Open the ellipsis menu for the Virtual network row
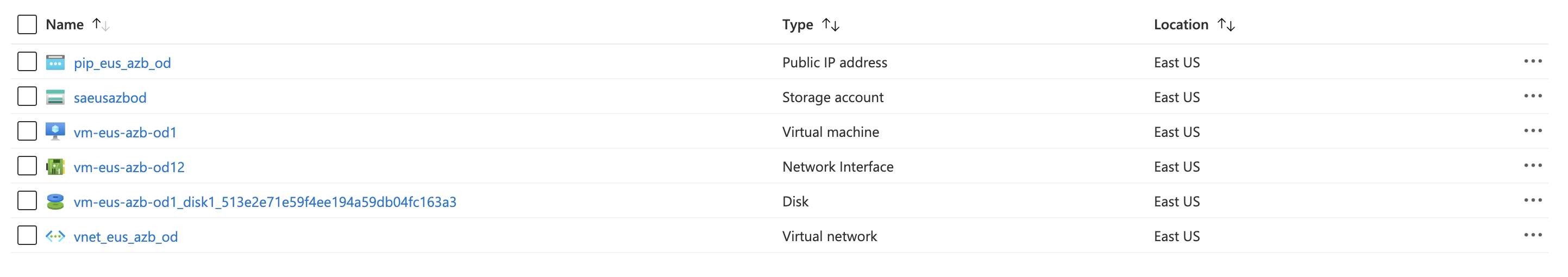1568x277 pixels. pyautogui.click(x=1532, y=235)
